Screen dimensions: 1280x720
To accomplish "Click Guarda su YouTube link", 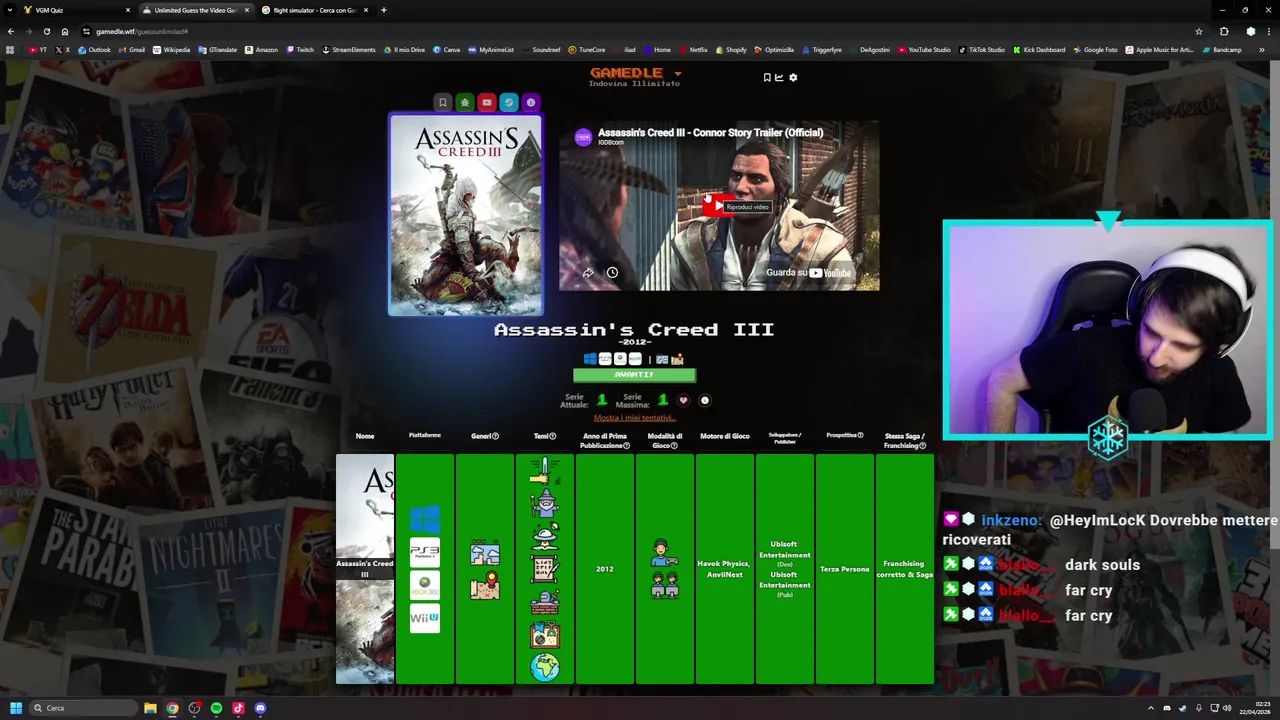I will click(809, 273).
